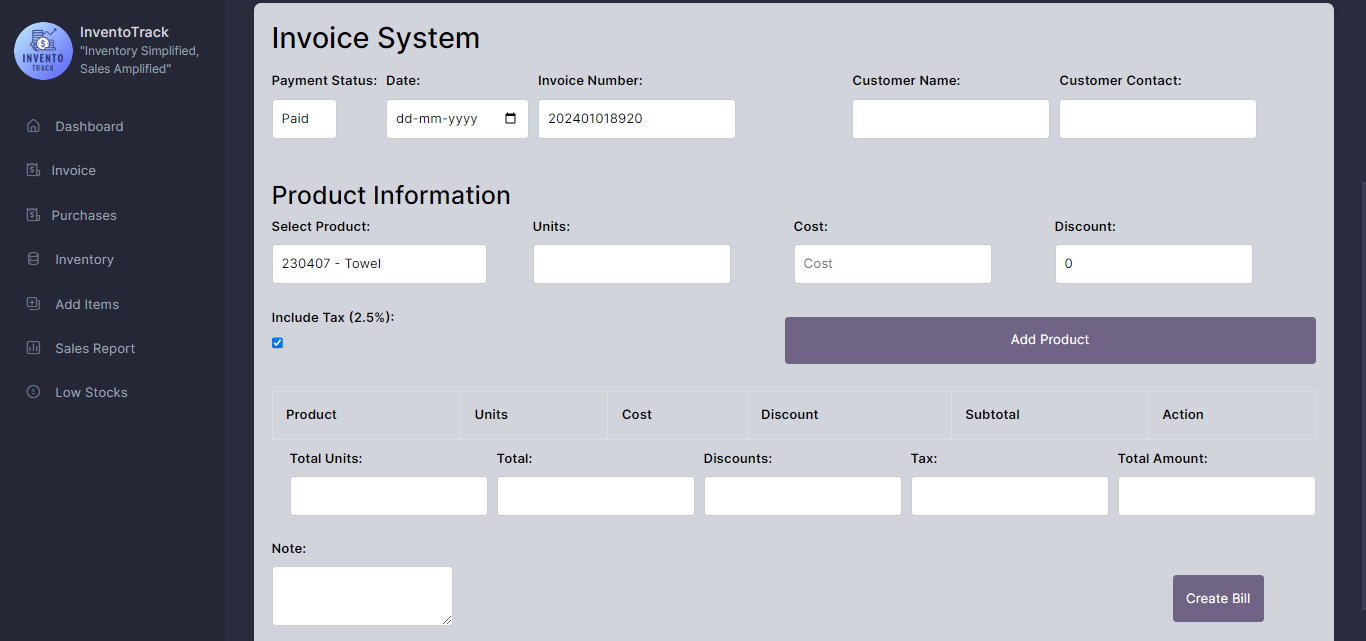The image size is (1366, 641).
Task: Select the Note text area
Action: pyautogui.click(x=362, y=595)
